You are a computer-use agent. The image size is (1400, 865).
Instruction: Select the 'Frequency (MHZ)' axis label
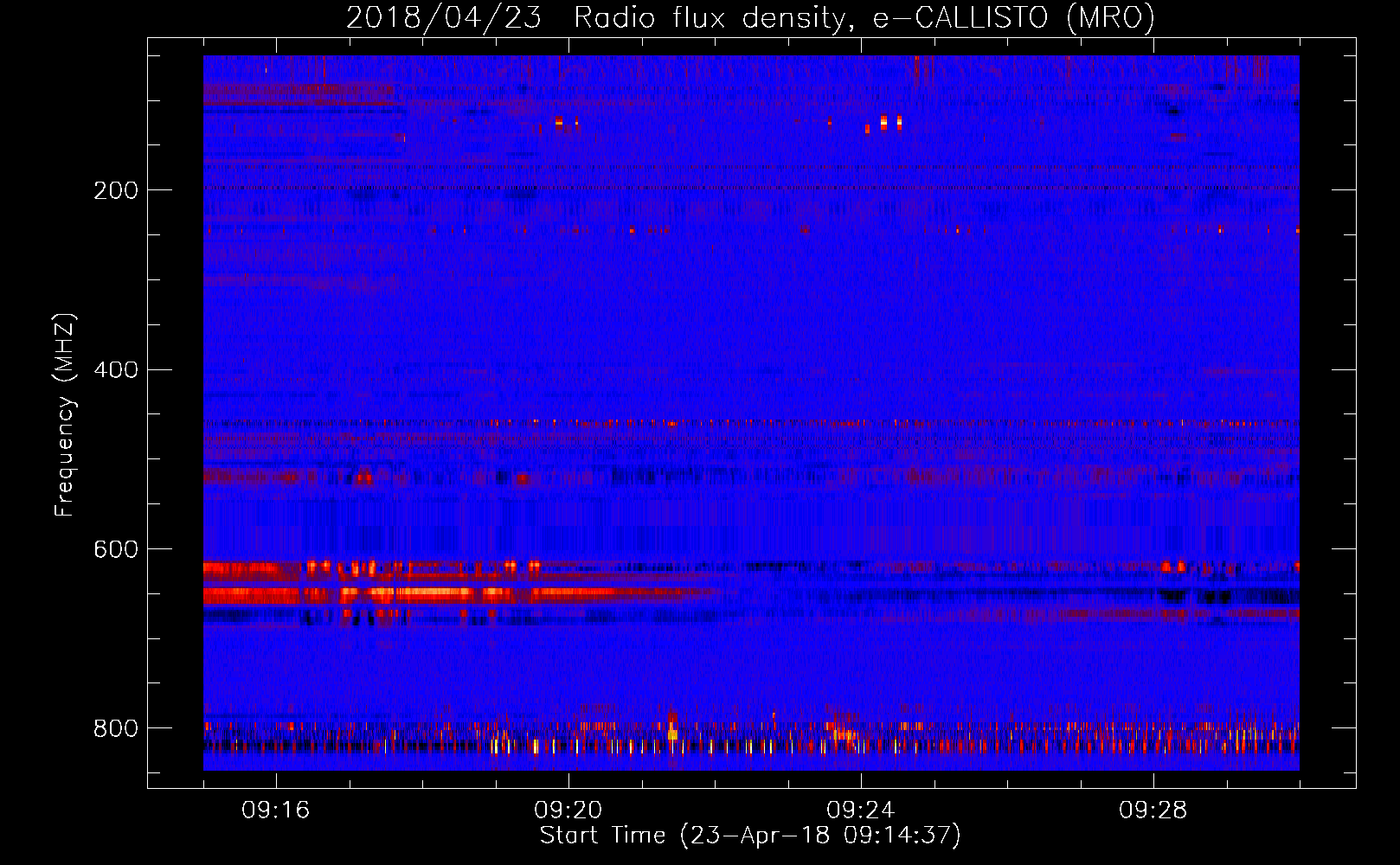64,415
